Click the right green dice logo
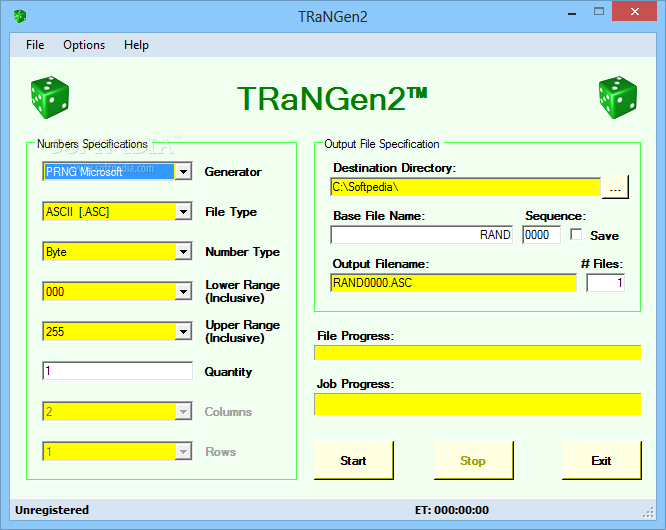Screen dimensions: 666x530 tap(618, 97)
